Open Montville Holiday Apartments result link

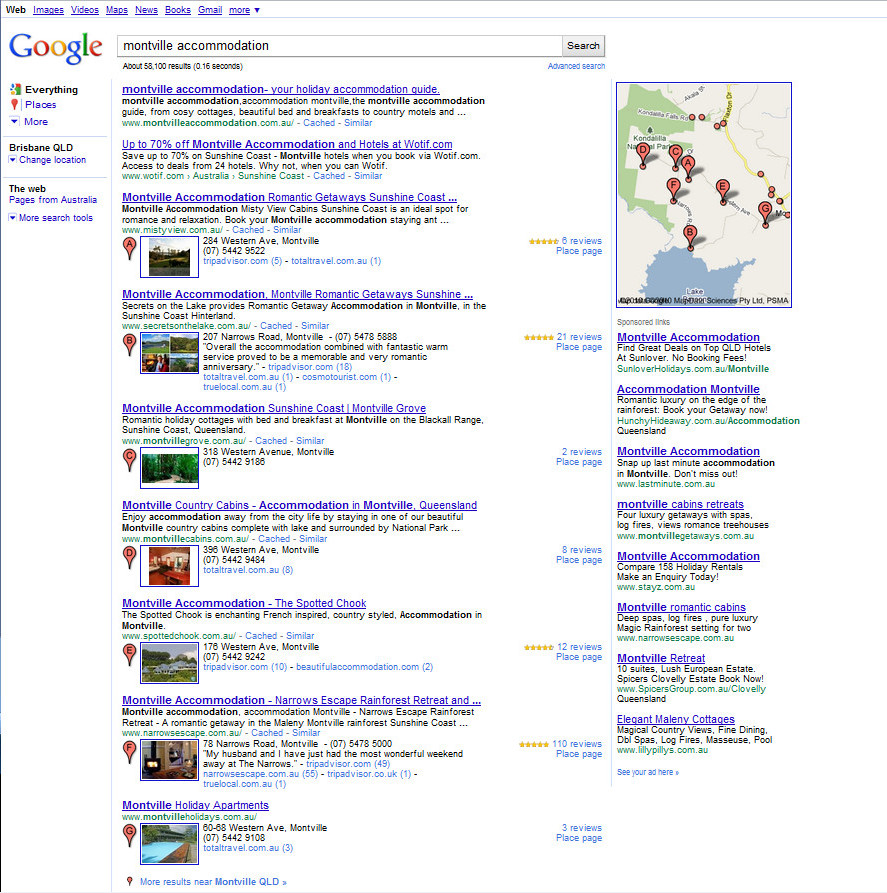point(195,805)
